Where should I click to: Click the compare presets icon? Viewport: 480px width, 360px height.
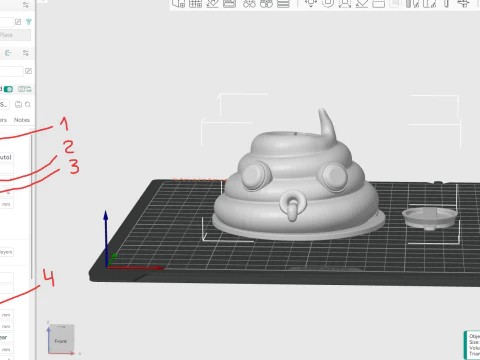point(22,89)
